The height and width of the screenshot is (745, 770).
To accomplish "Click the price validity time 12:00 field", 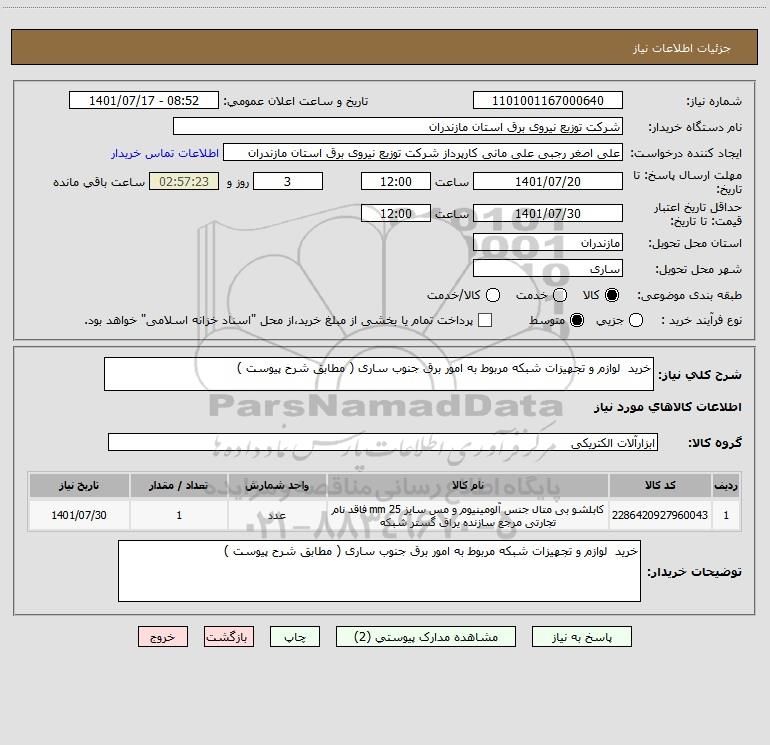I will point(396,213).
